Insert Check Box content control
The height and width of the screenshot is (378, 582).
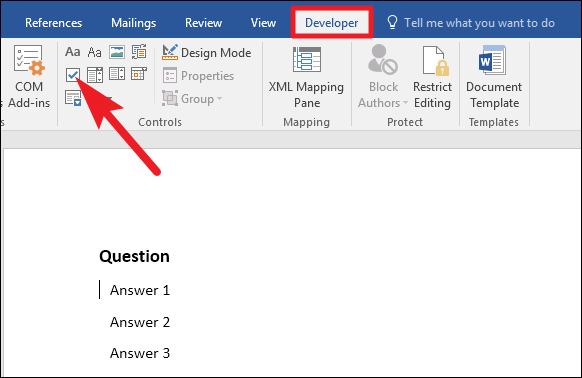click(x=73, y=75)
